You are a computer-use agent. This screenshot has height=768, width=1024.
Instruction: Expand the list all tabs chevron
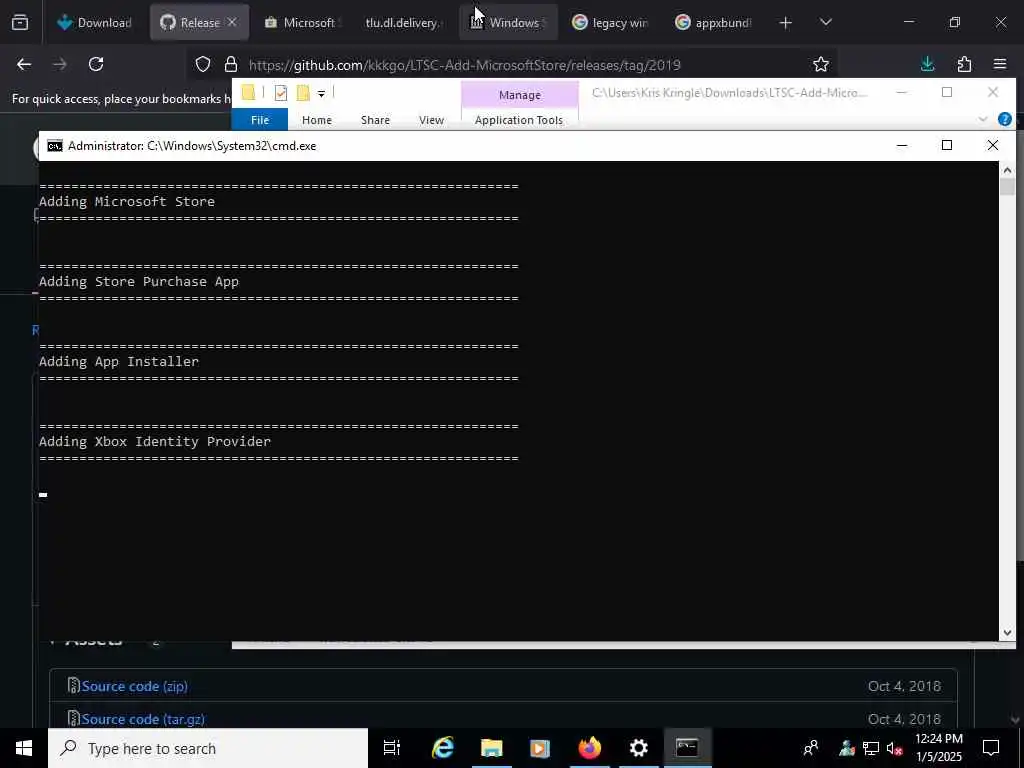coord(825,22)
